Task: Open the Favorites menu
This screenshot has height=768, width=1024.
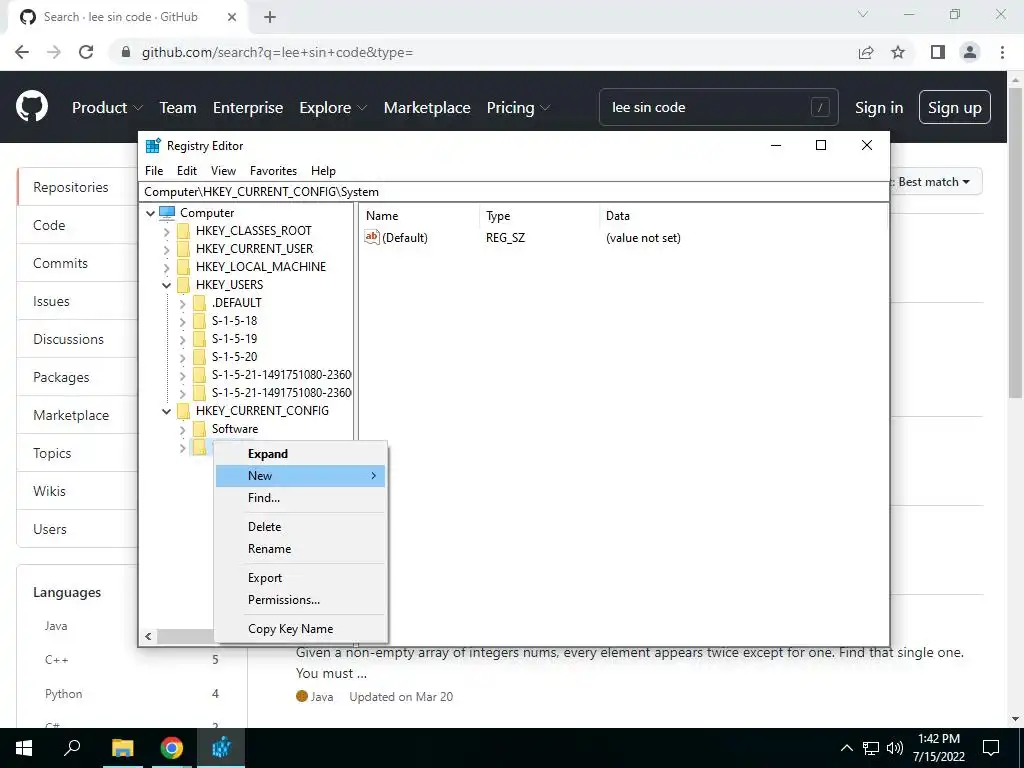Action: tap(273, 171)
